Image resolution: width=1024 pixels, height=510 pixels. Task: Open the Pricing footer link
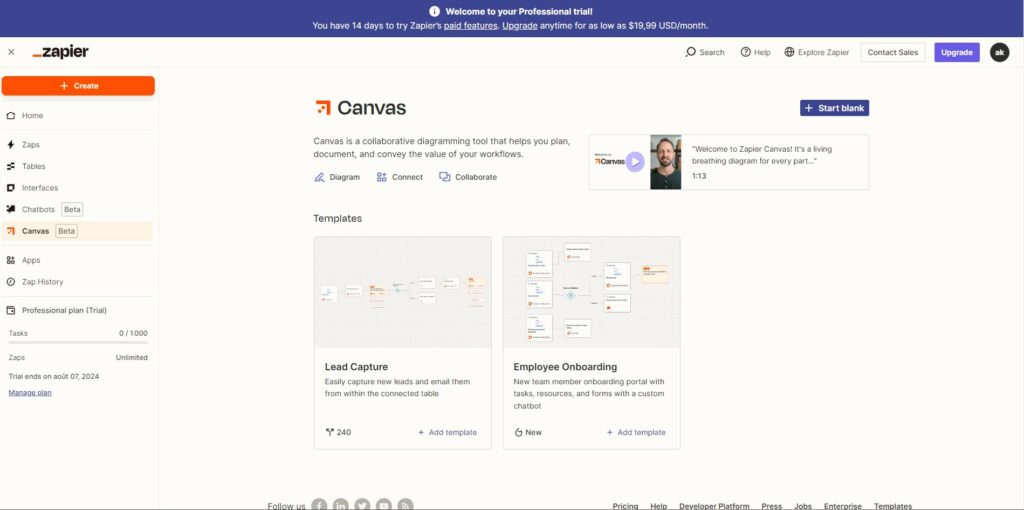625,506
